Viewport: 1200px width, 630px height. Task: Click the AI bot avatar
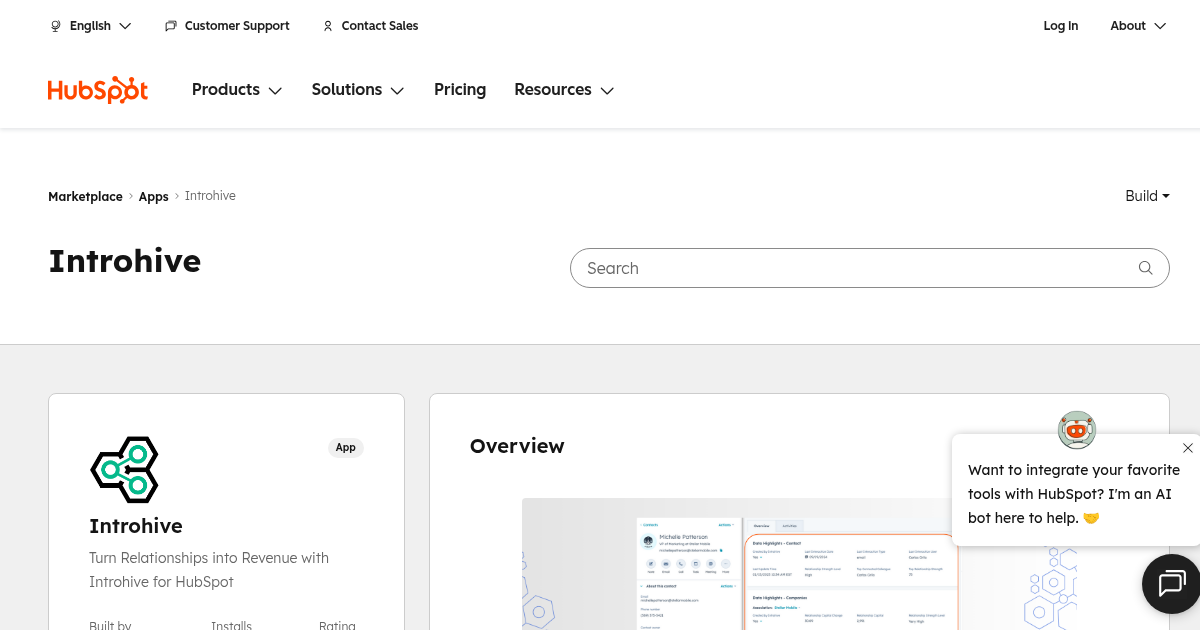1077,430
